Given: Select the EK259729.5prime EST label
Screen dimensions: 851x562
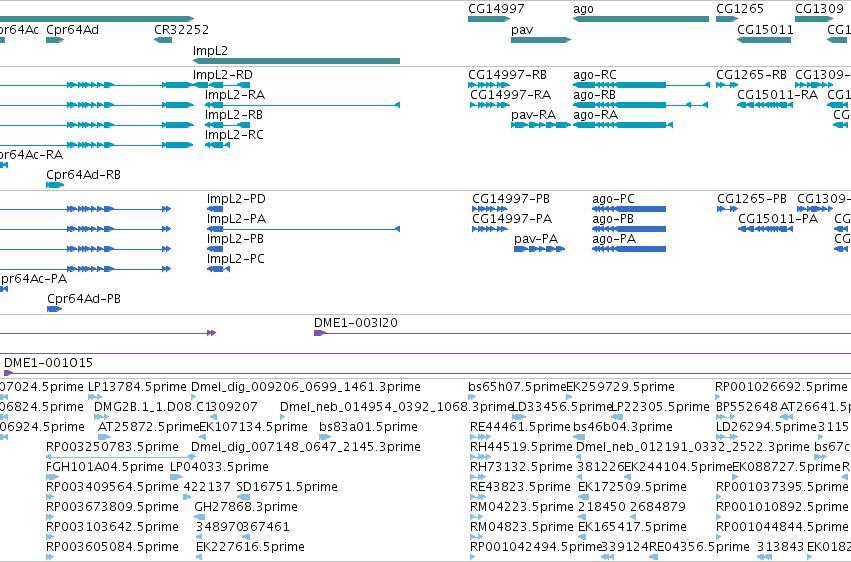Looking at the screenshot, I should pos(620,387).
